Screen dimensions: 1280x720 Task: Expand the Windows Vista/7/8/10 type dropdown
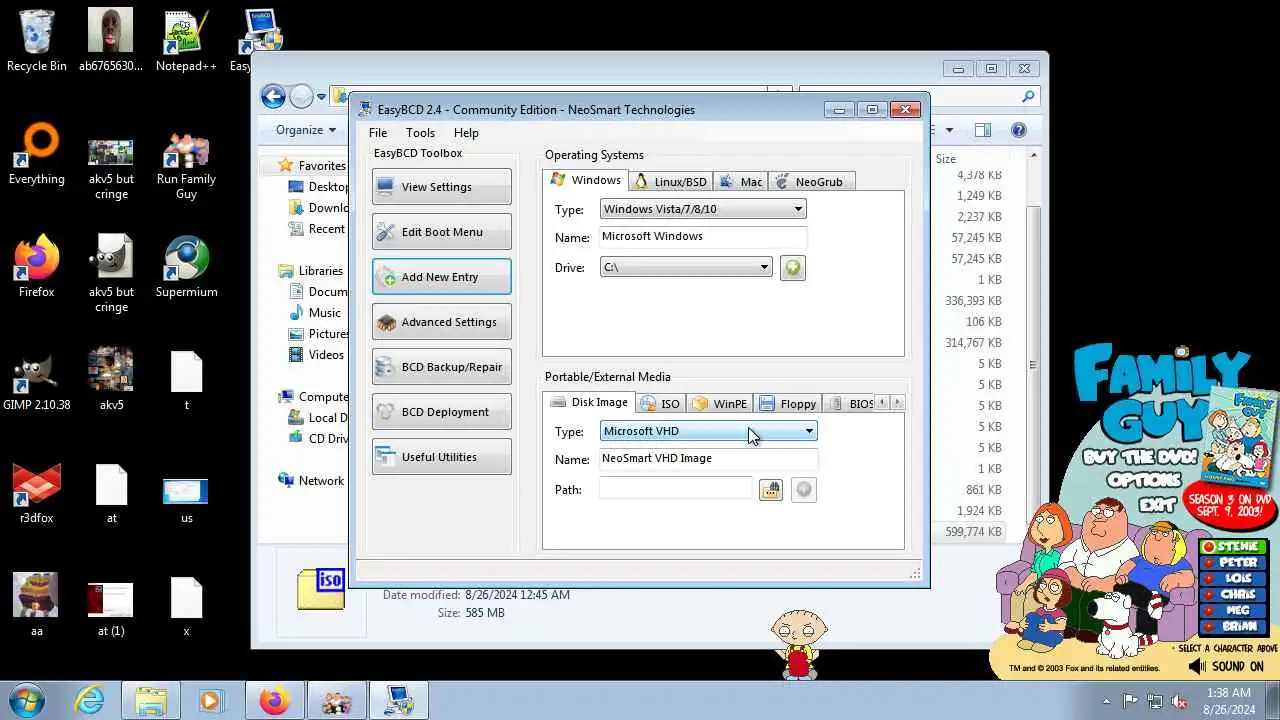(x=703, y=209)
